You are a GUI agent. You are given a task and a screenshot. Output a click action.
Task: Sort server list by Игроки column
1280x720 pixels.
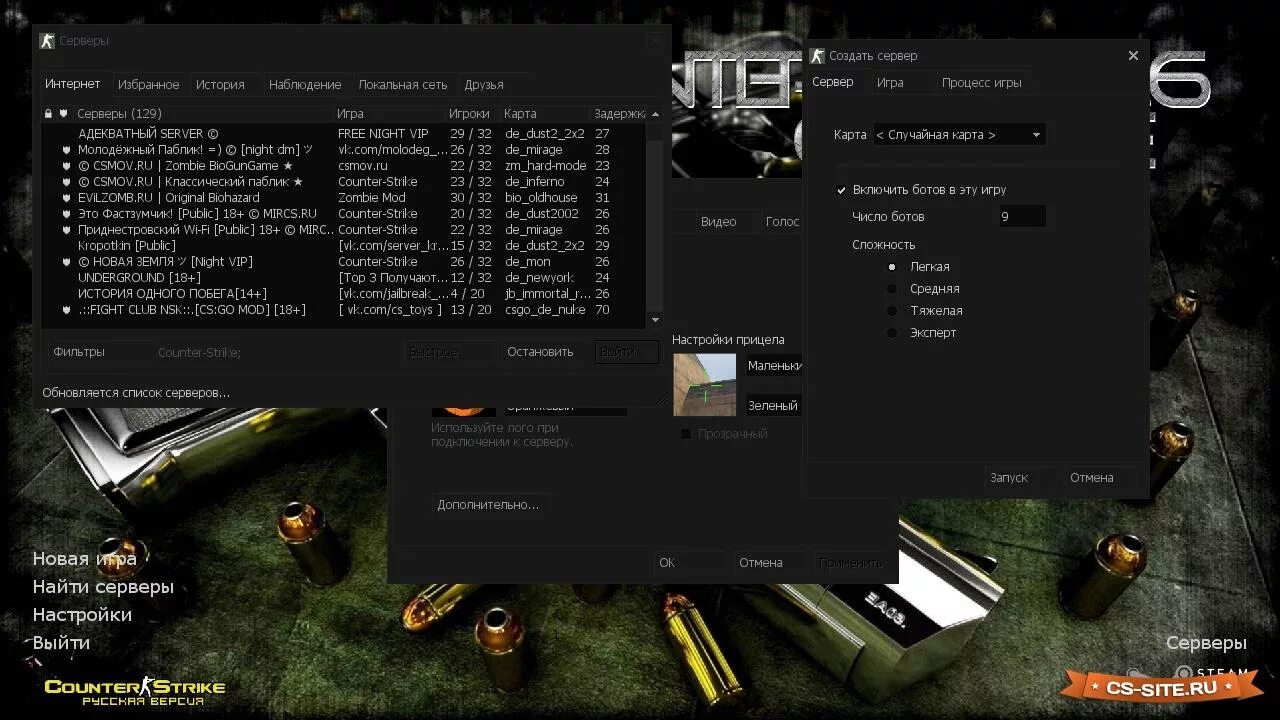(x=472, y=114)
